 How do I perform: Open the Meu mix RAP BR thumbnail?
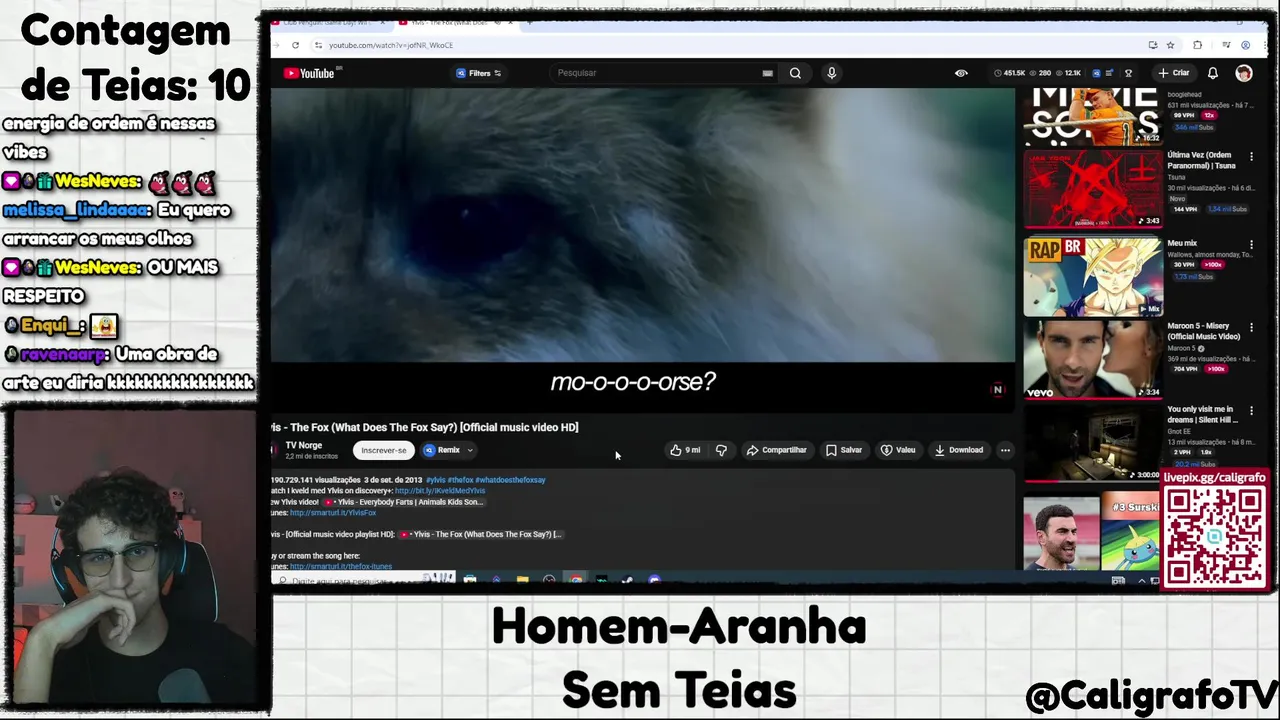point(1093,276)
